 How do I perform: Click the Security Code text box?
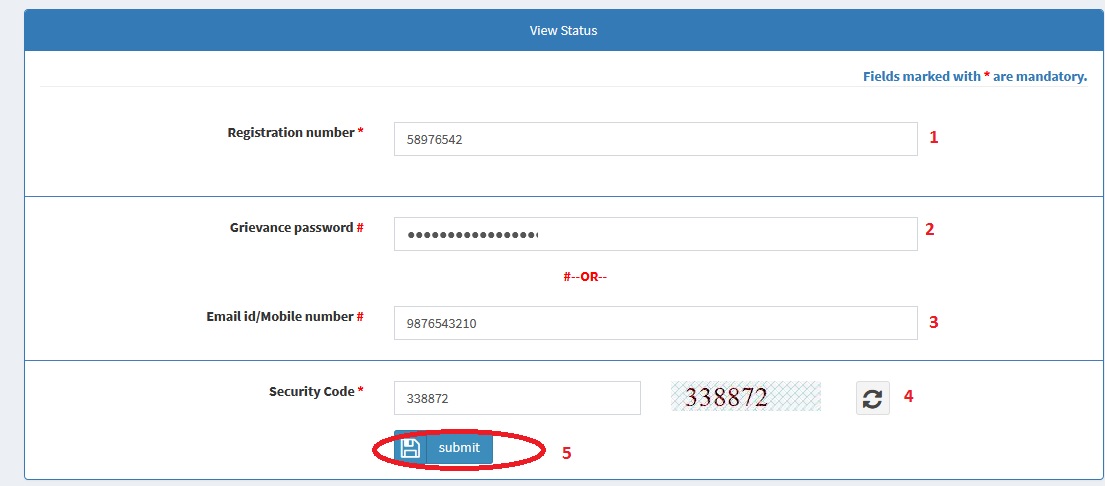click(516, 398)
